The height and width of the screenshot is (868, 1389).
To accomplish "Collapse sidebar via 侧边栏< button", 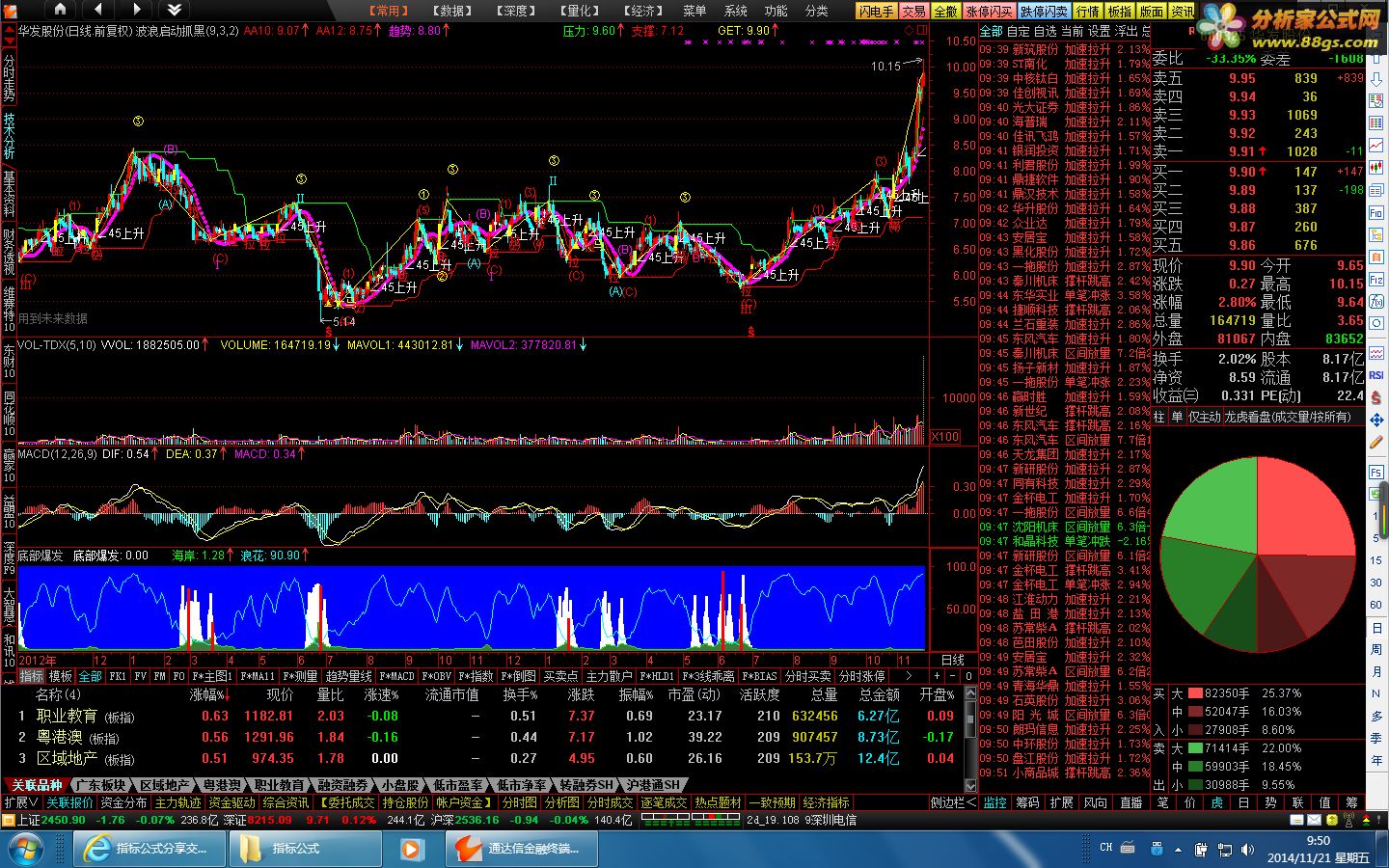I will coord(952,802).
